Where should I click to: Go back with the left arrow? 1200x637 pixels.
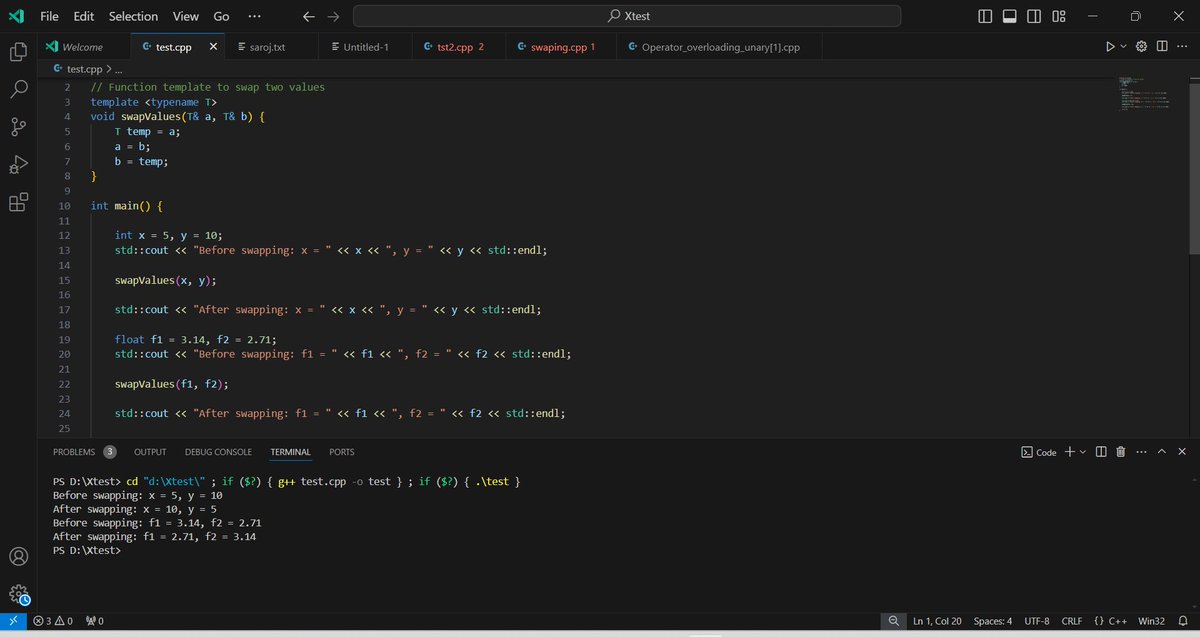[x=310, y=16]
